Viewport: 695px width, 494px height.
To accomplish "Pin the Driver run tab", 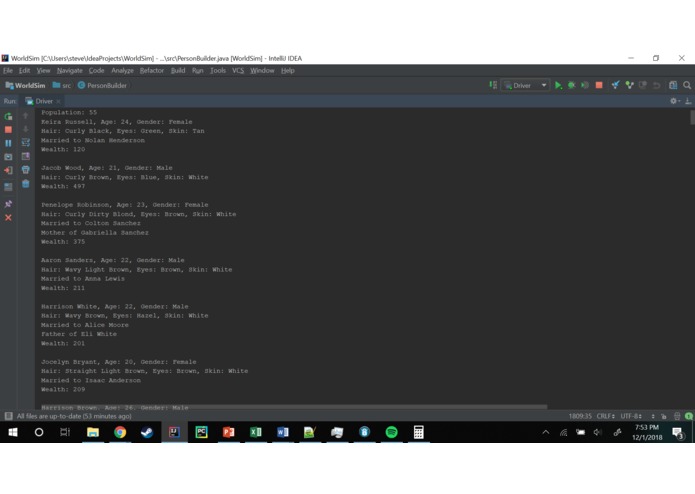I will click(x=8, y=204).
